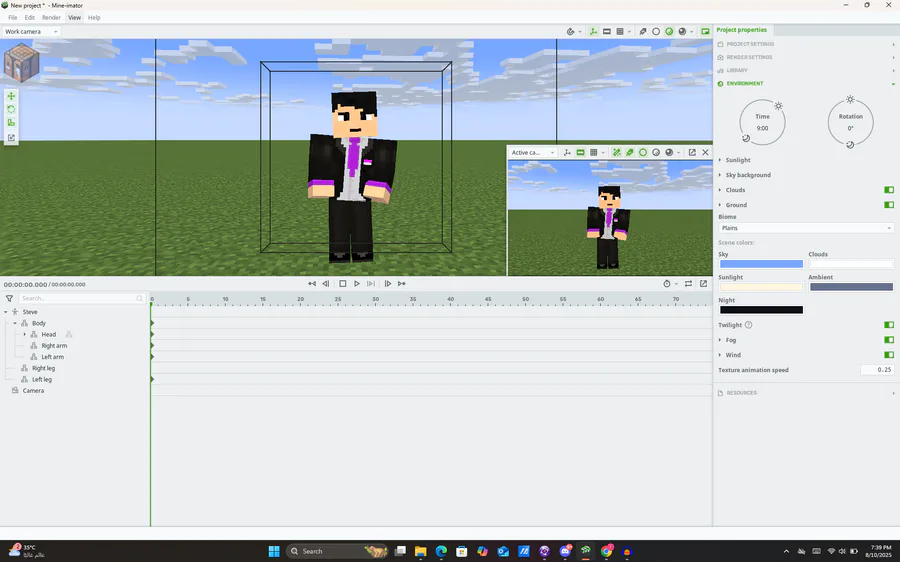
Task: Expand the Head tree item
Action: [24, 335]
